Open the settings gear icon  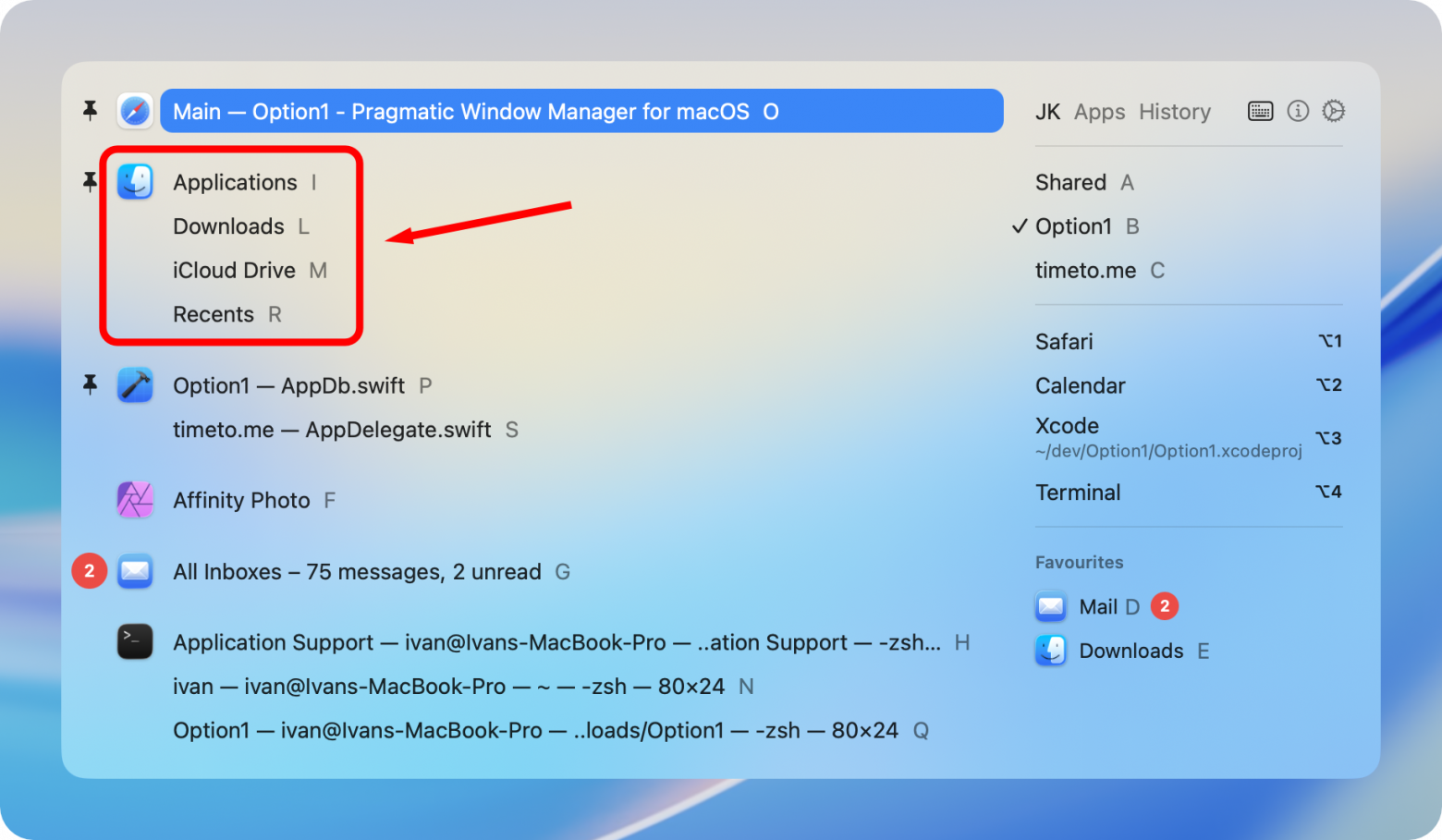(x=1333, y=111)
